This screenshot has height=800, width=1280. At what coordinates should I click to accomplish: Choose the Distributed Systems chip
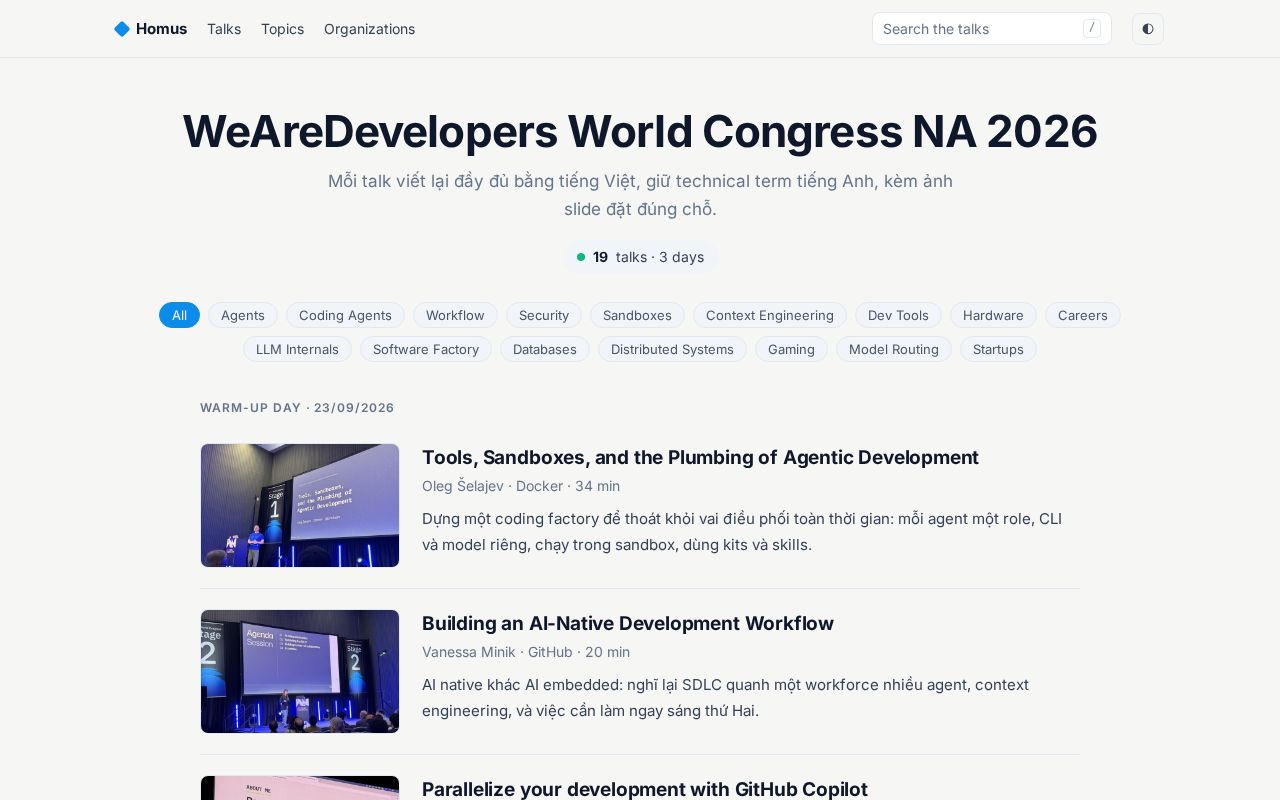pos(672,349)
